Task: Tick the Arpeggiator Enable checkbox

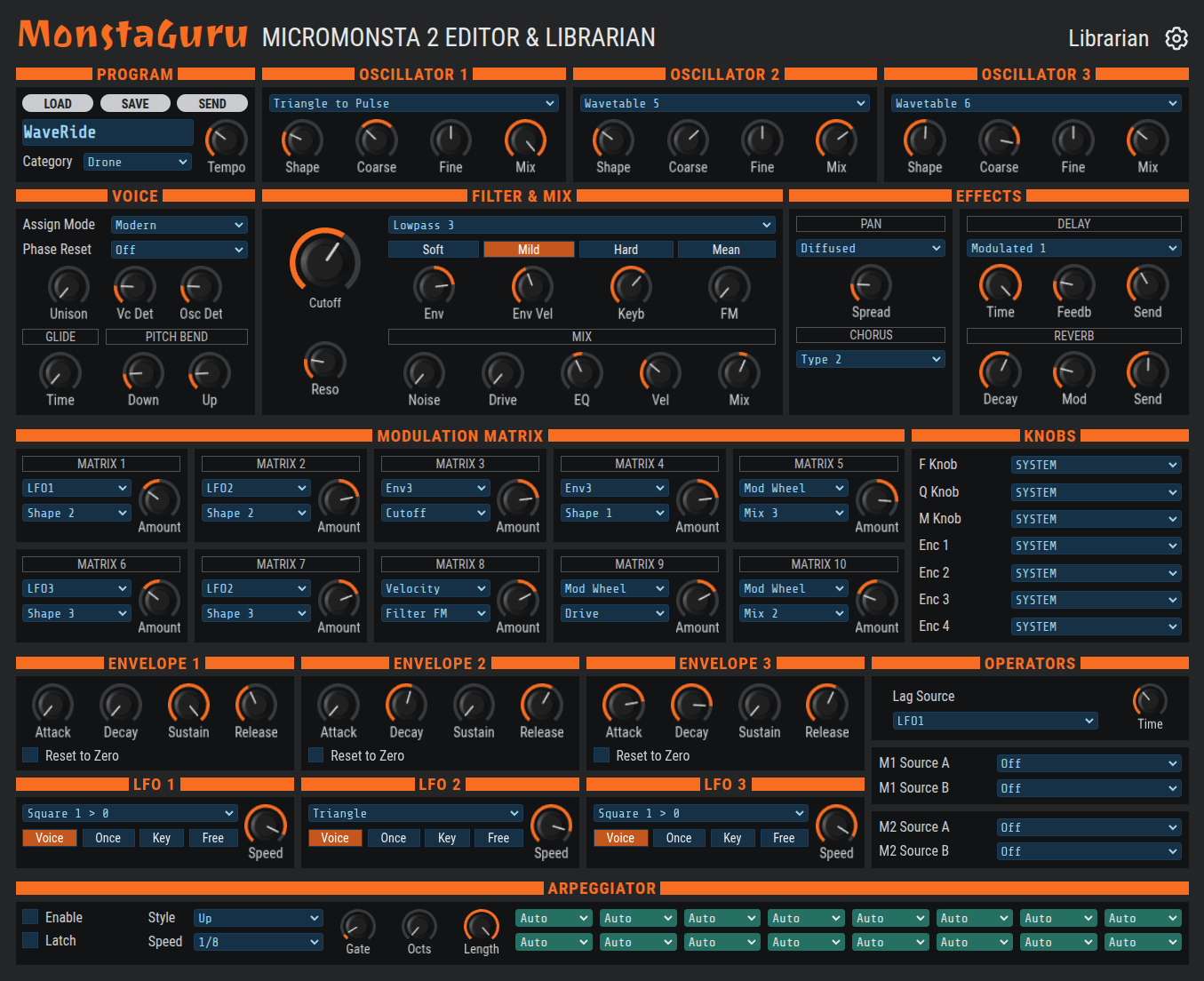Action: pos(30,917)
